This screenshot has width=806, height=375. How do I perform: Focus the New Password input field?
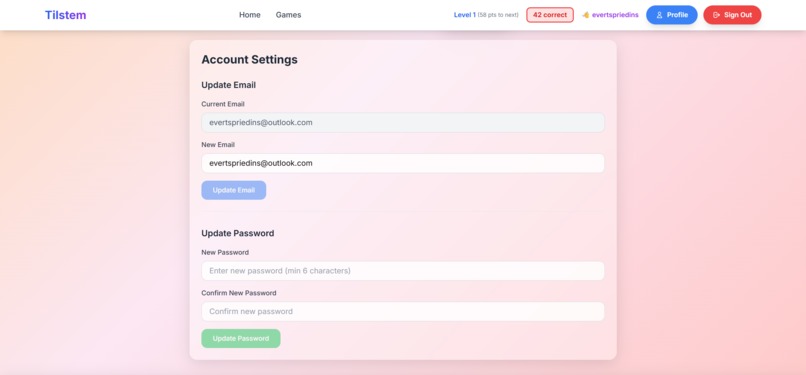pos(403,271)
